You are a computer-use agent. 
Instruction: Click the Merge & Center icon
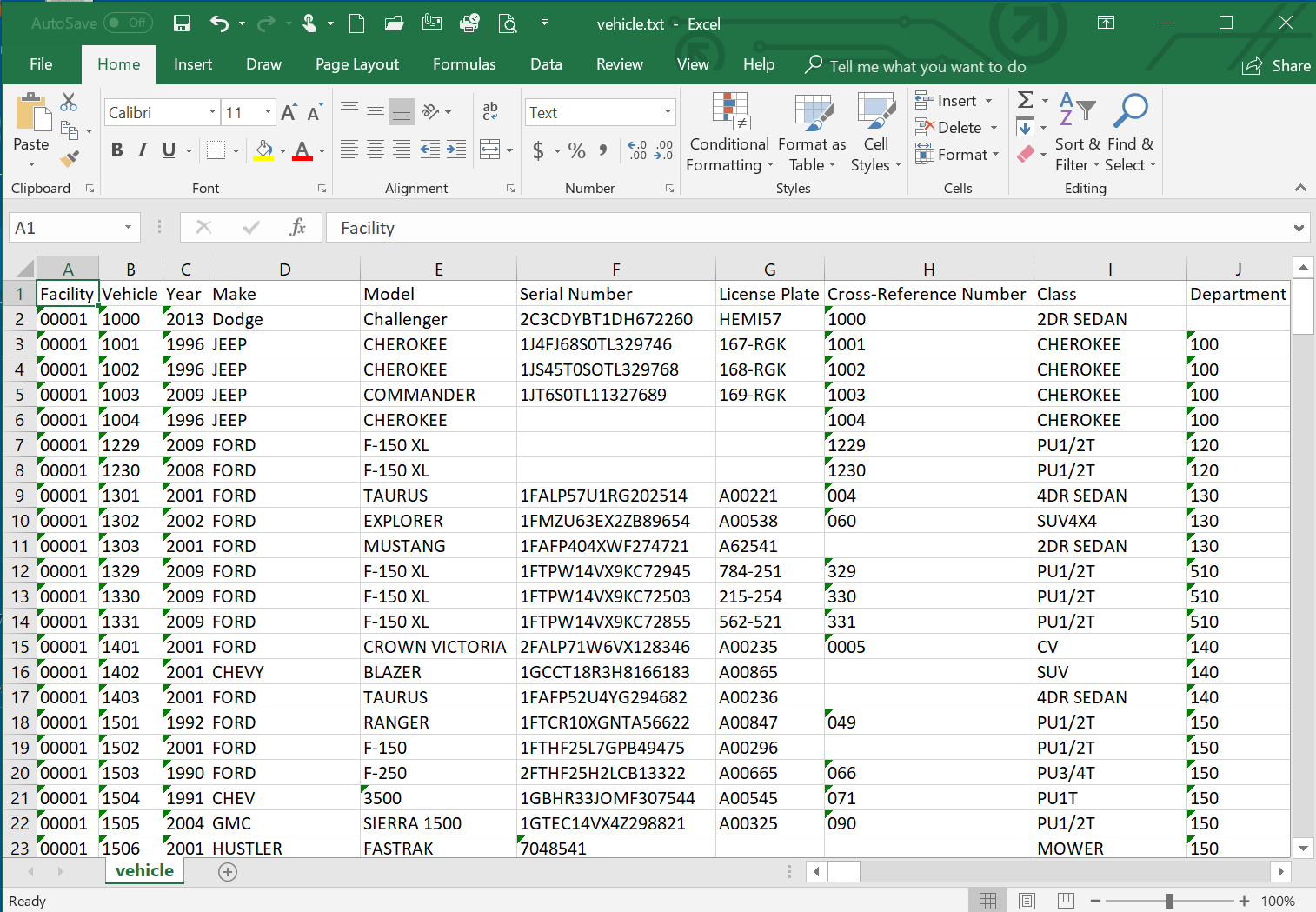pyautogui.click(x=490, y=150)
